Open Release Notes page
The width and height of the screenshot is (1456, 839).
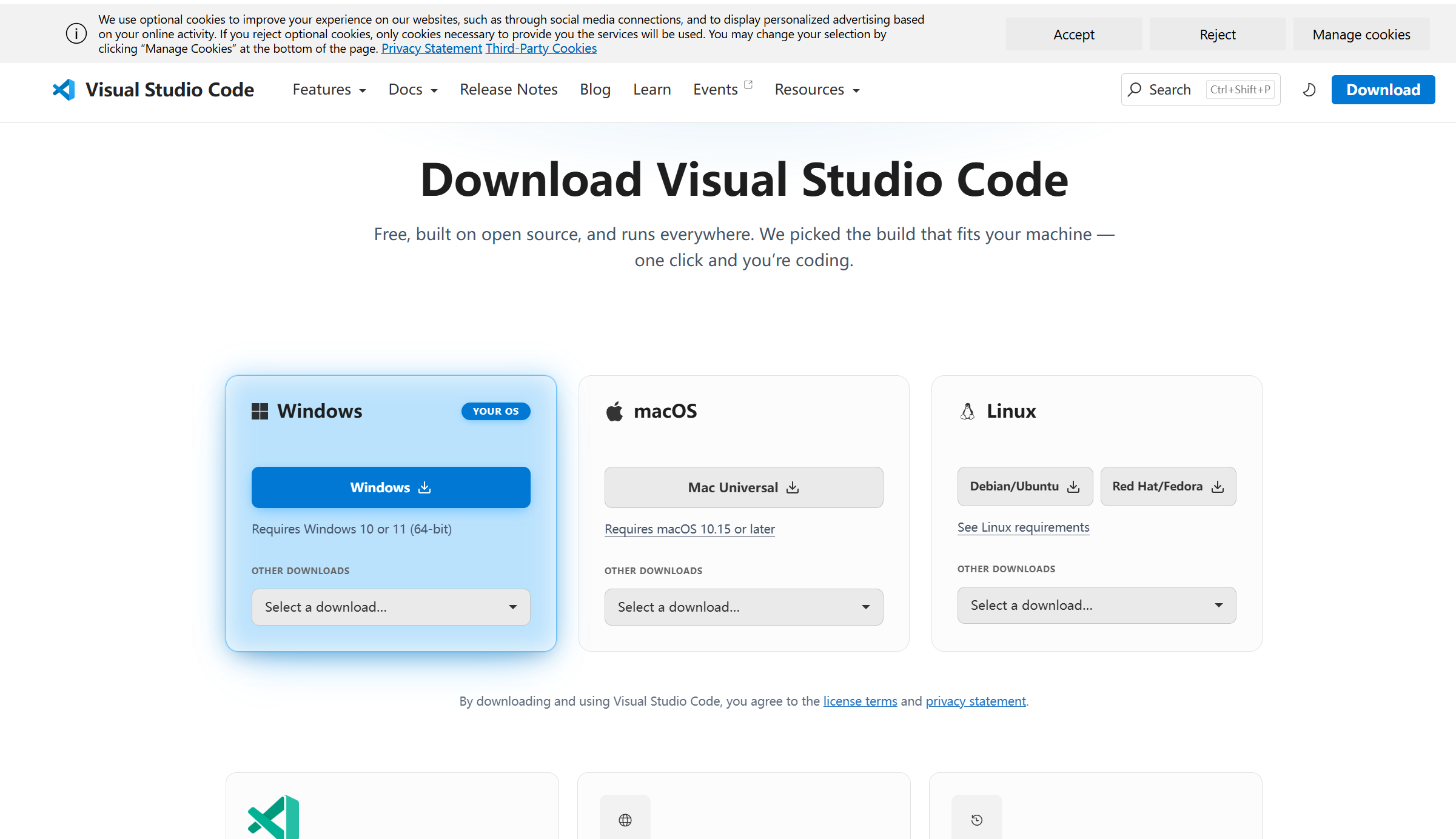tap(509, 90)
